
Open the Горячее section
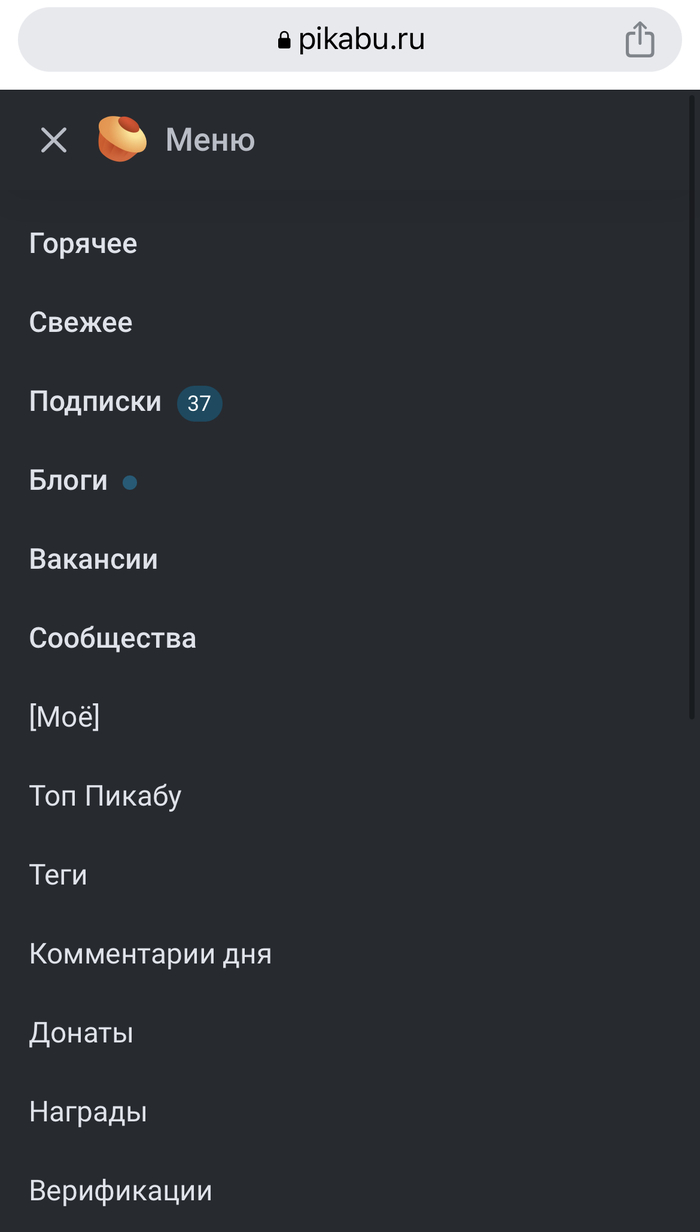point(83,244)
